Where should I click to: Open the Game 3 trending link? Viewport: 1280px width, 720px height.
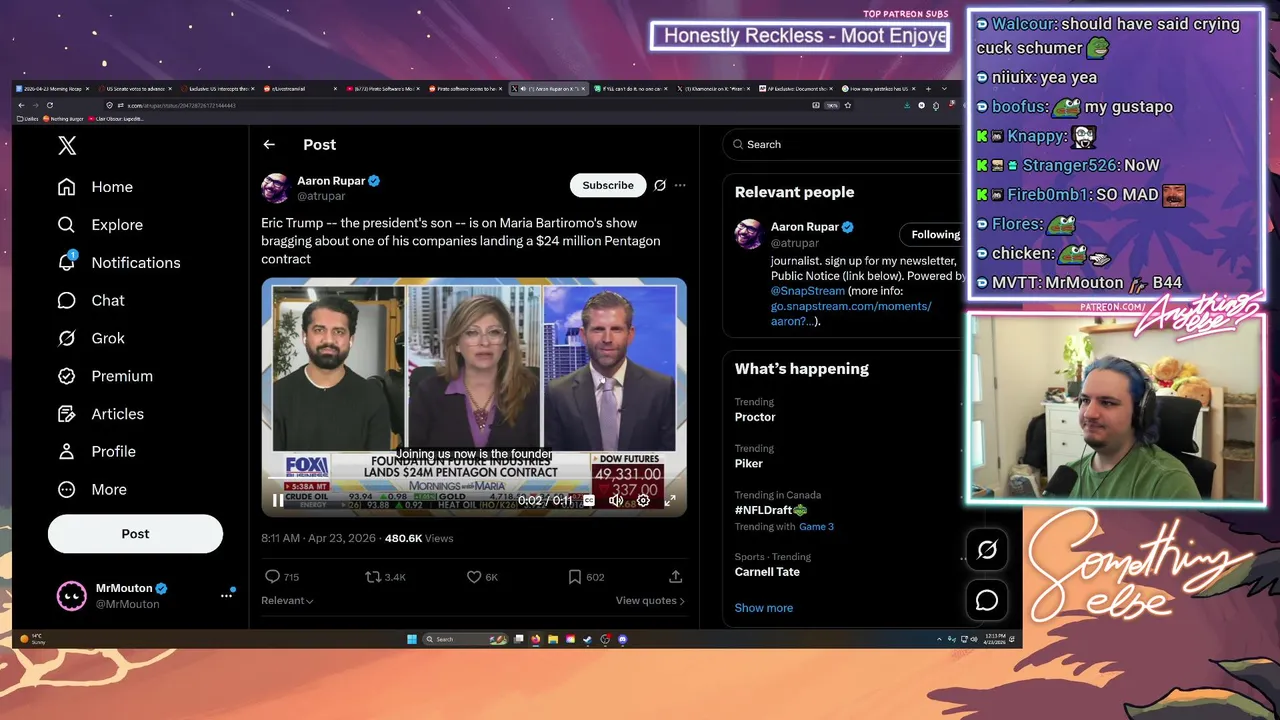816,527
